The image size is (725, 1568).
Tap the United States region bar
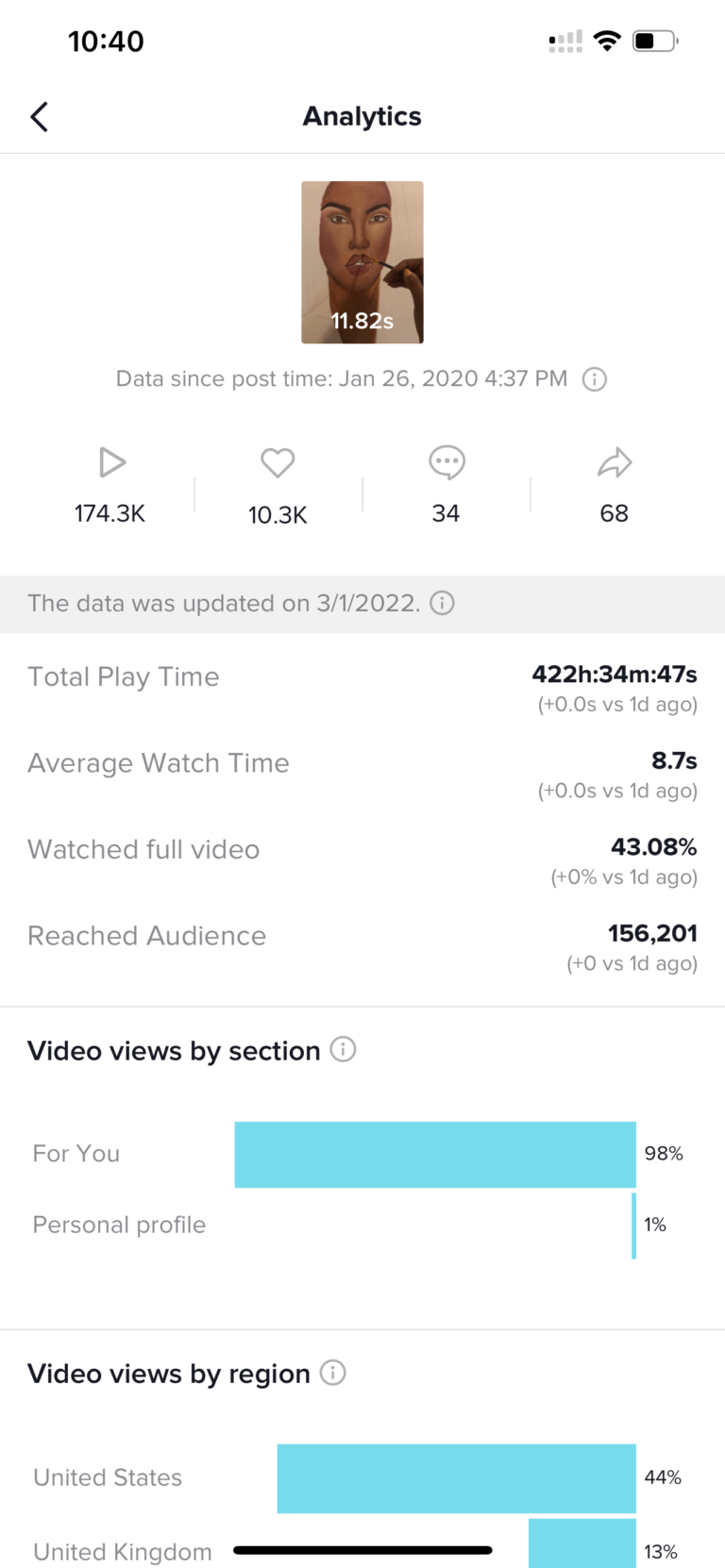(456, 1477)
